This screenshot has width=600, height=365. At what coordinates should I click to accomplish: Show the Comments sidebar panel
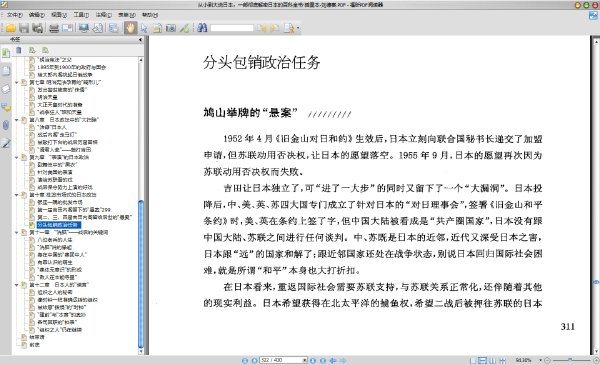point(6,107)
